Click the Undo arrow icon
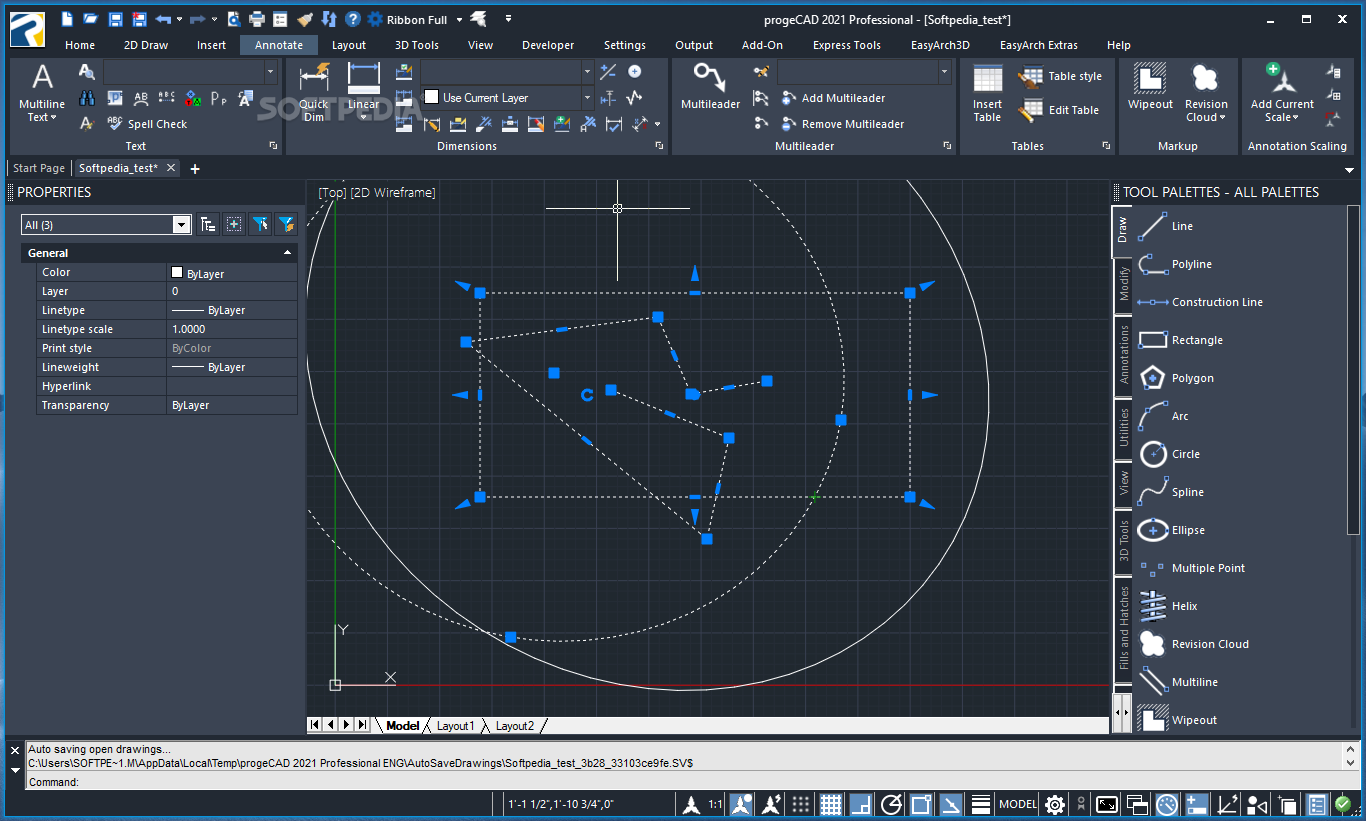1366x821 pixels. click(163, 19)
